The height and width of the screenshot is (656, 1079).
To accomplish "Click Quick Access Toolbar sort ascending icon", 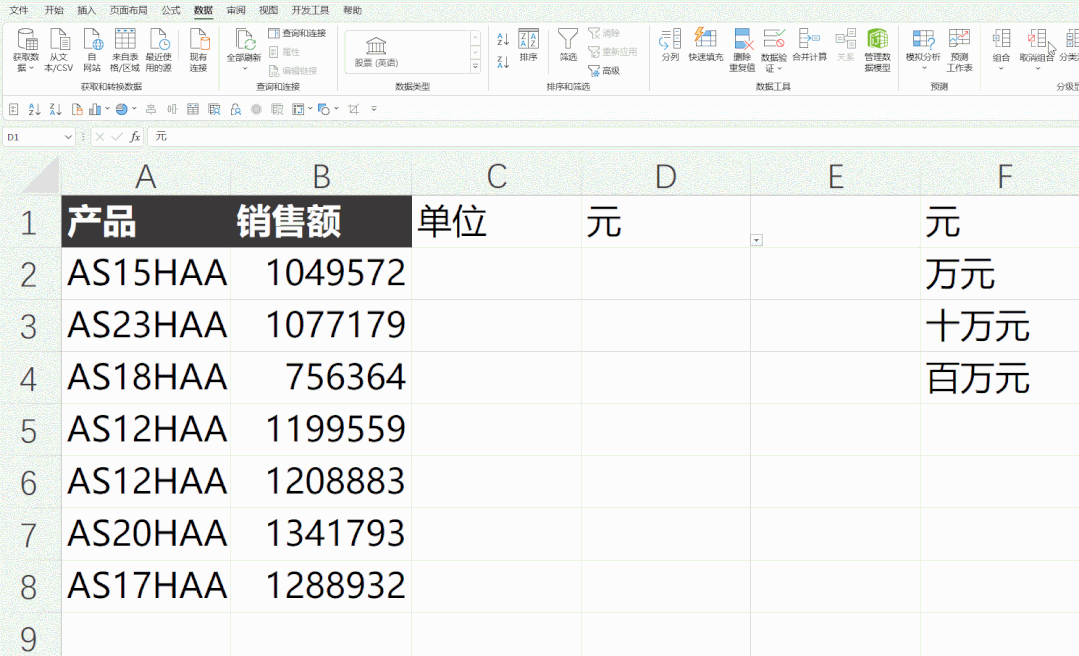I will pyautogui.click(x=34, y=109).
